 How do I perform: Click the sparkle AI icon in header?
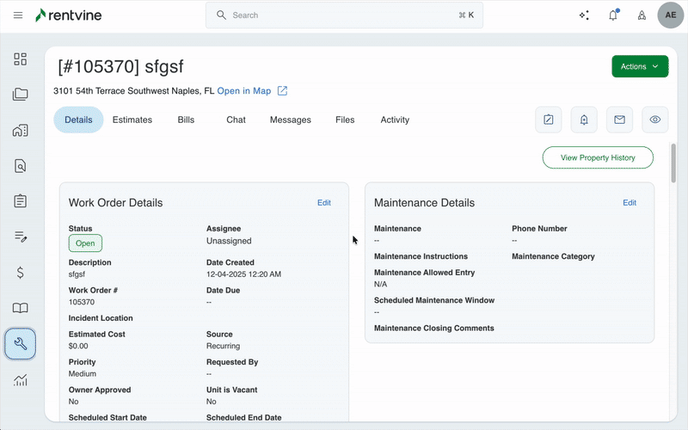tap(584, 15)
